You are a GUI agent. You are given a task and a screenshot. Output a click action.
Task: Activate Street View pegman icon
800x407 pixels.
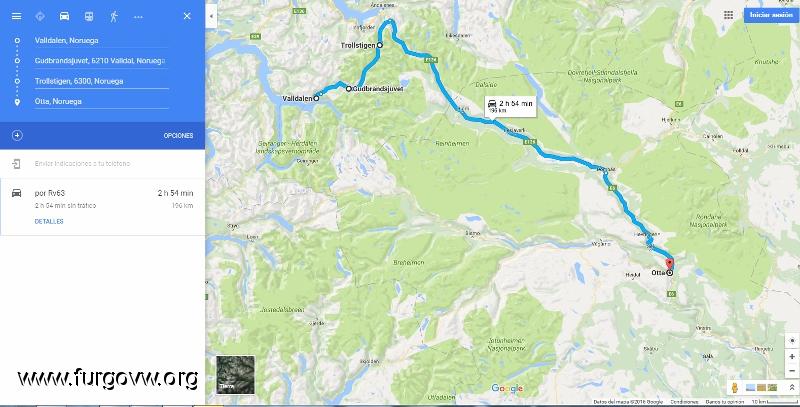coord(735,388)
